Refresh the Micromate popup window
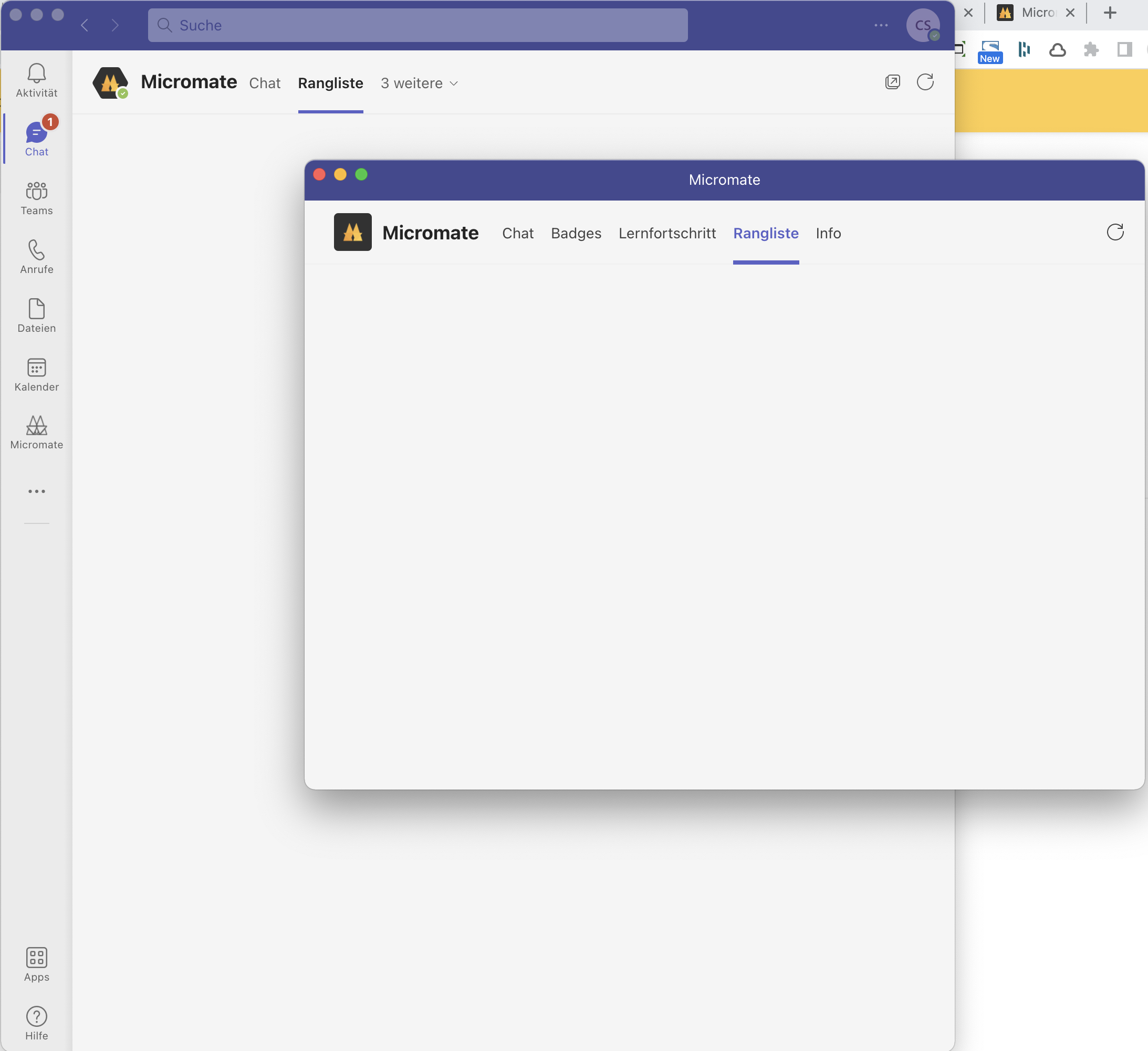 [x=1115, y=232]
